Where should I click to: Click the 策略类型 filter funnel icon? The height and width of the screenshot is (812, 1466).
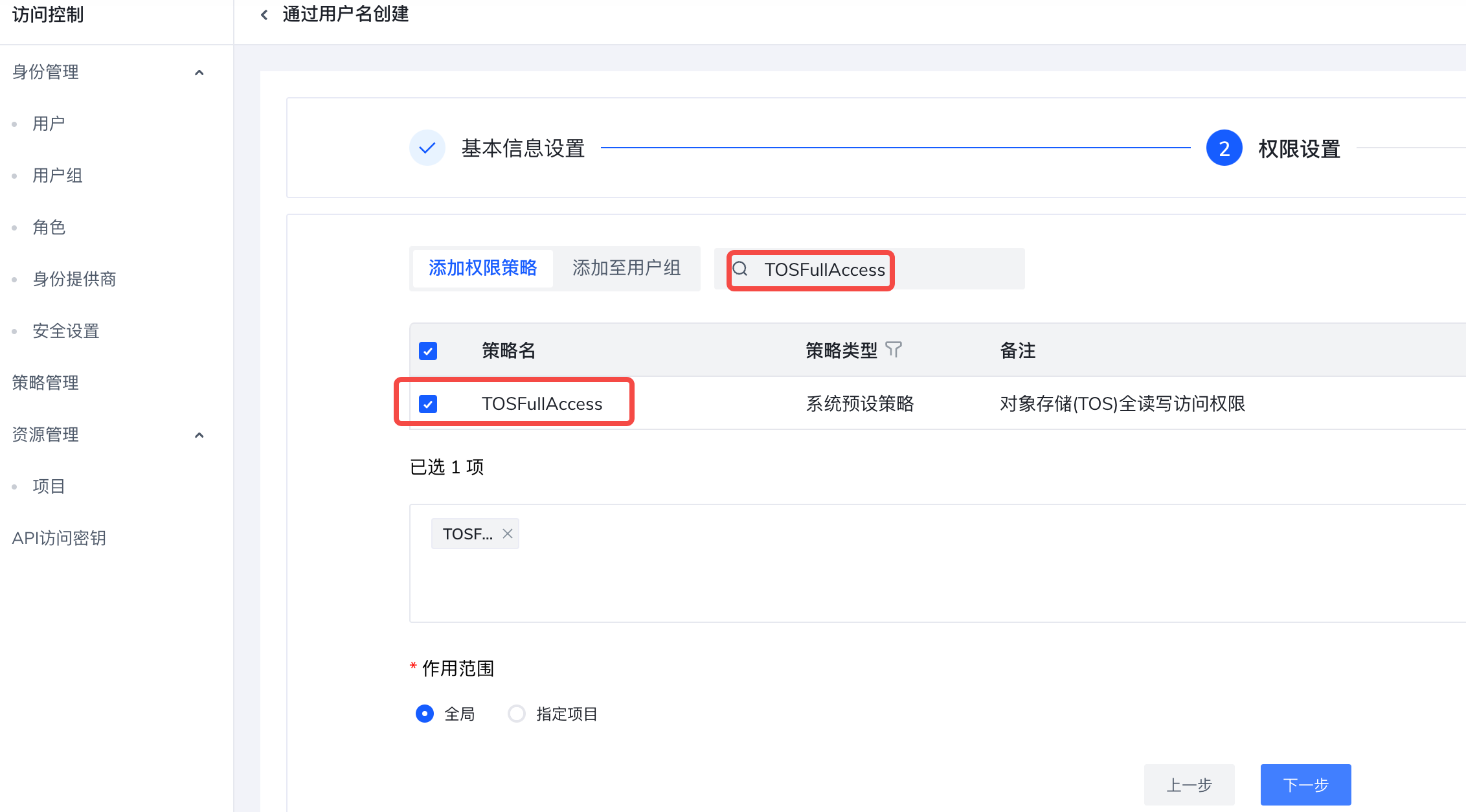pos(894,350)
